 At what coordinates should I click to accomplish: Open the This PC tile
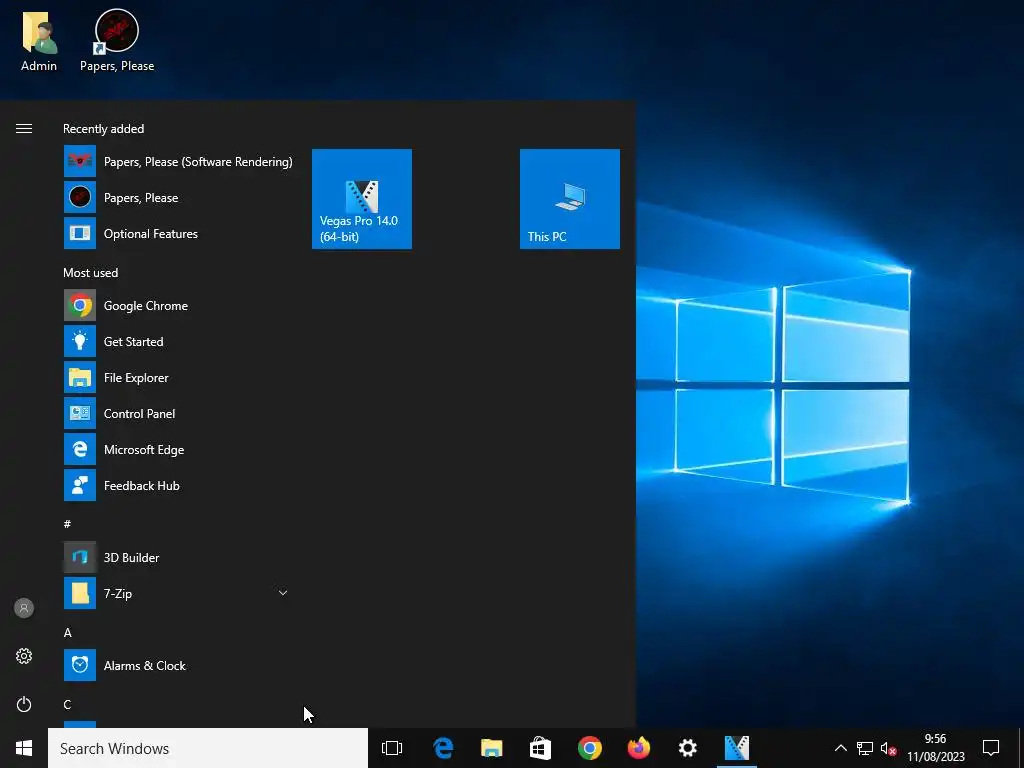(569, 199)
